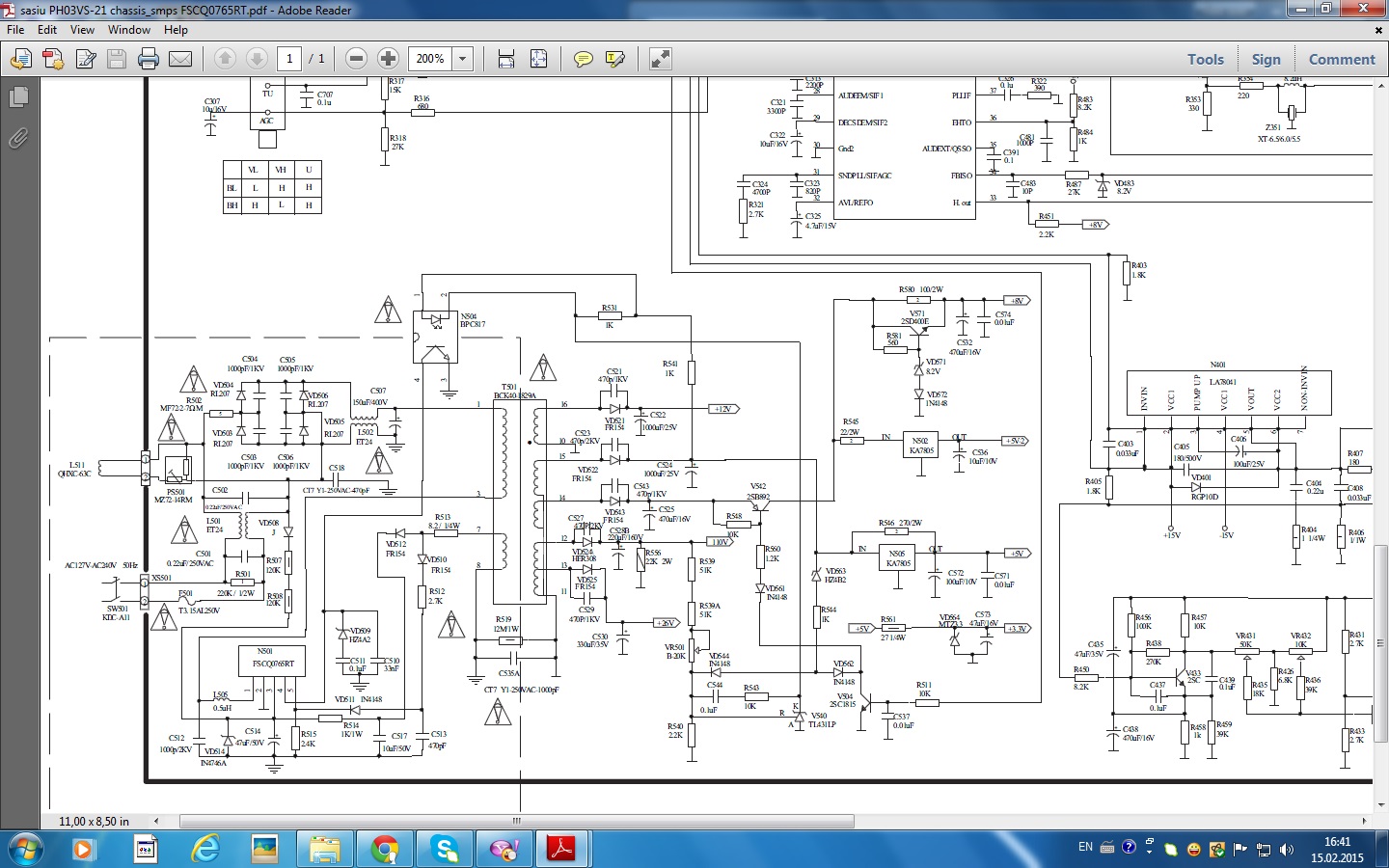Toggle read mode full-screen icon
1389x868 pixels.
coord(661,60)
